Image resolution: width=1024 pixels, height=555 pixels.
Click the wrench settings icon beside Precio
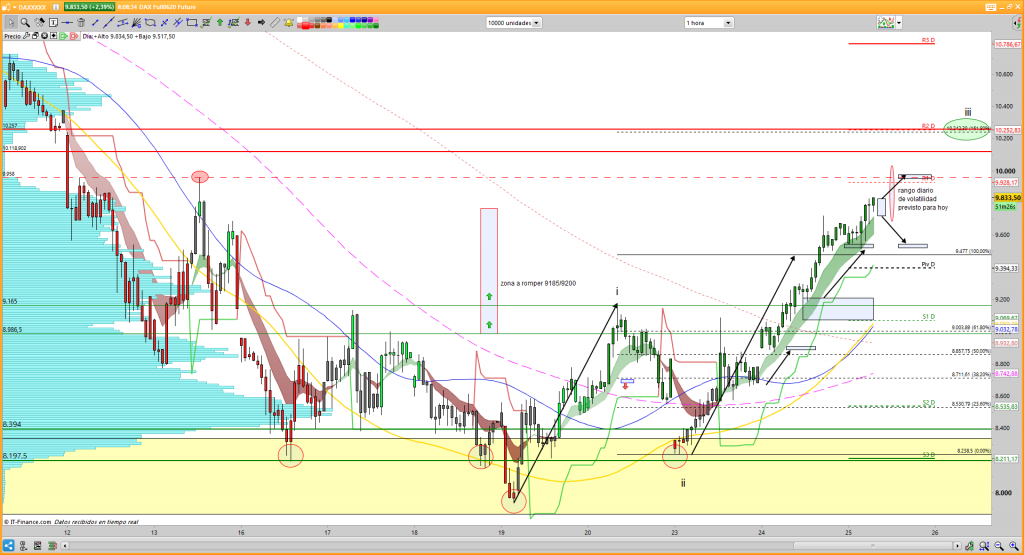click(x=28, y=36)
